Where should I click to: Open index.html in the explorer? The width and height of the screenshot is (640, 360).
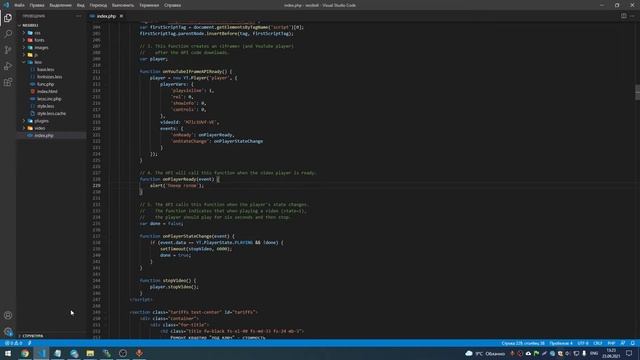coord(47,91)
